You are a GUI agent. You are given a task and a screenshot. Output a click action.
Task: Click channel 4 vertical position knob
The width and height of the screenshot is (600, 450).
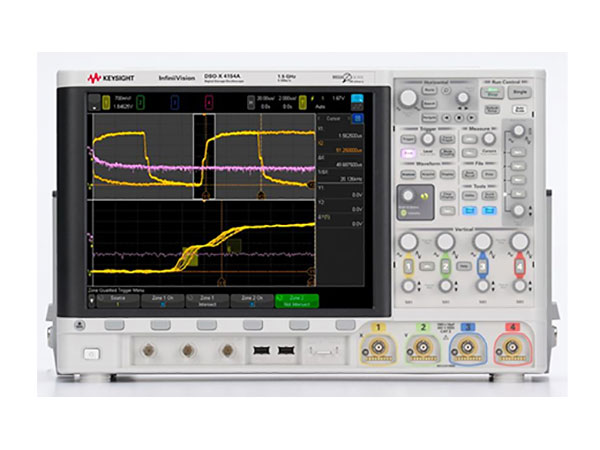click(x=520, y=285)
